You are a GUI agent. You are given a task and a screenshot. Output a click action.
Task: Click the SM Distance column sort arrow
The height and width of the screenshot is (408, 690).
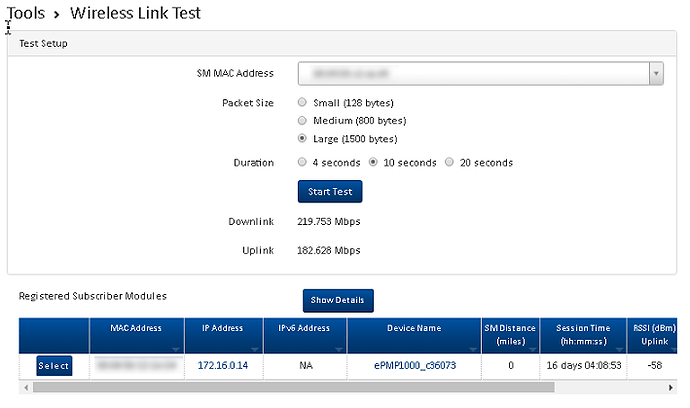coord(533,347)
